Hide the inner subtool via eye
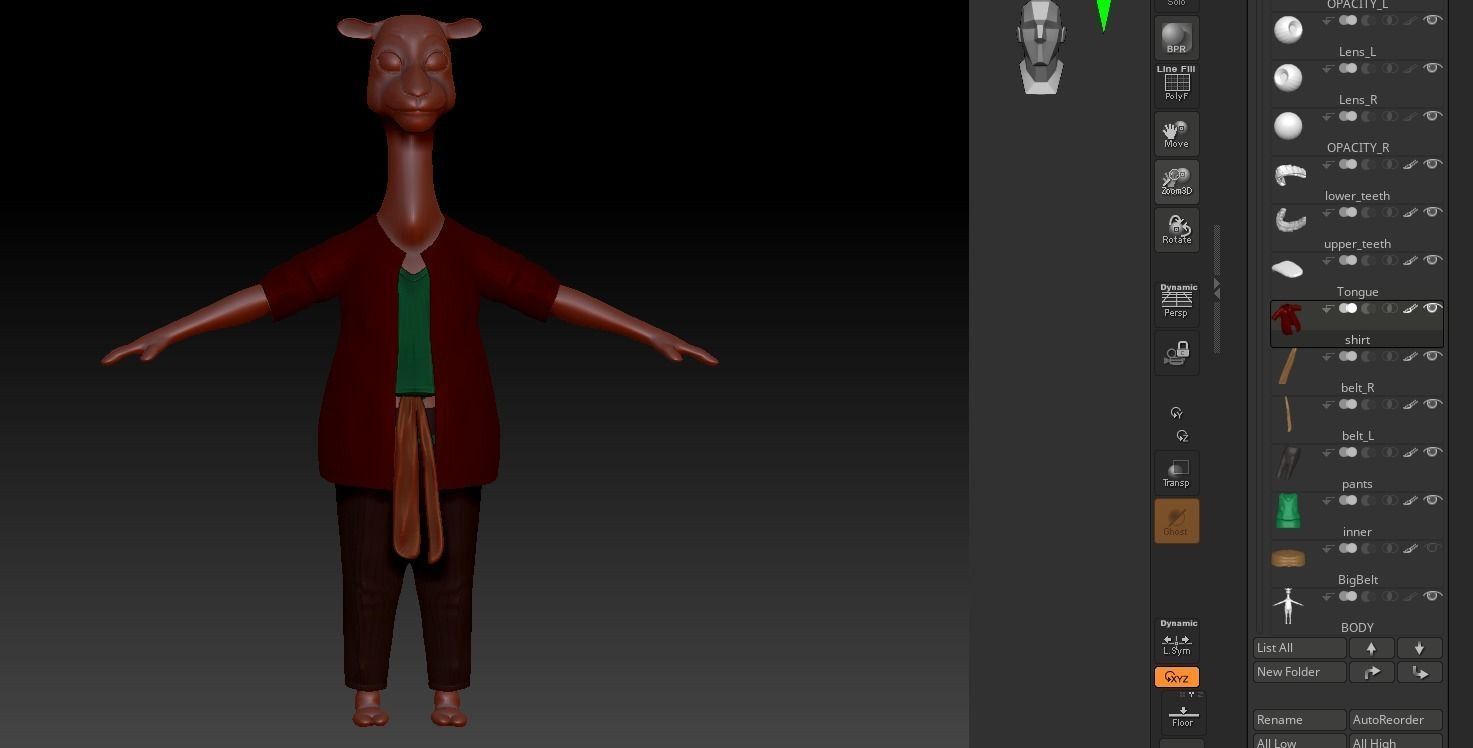The image size is (1473, 748). [x=1432, y=500]
